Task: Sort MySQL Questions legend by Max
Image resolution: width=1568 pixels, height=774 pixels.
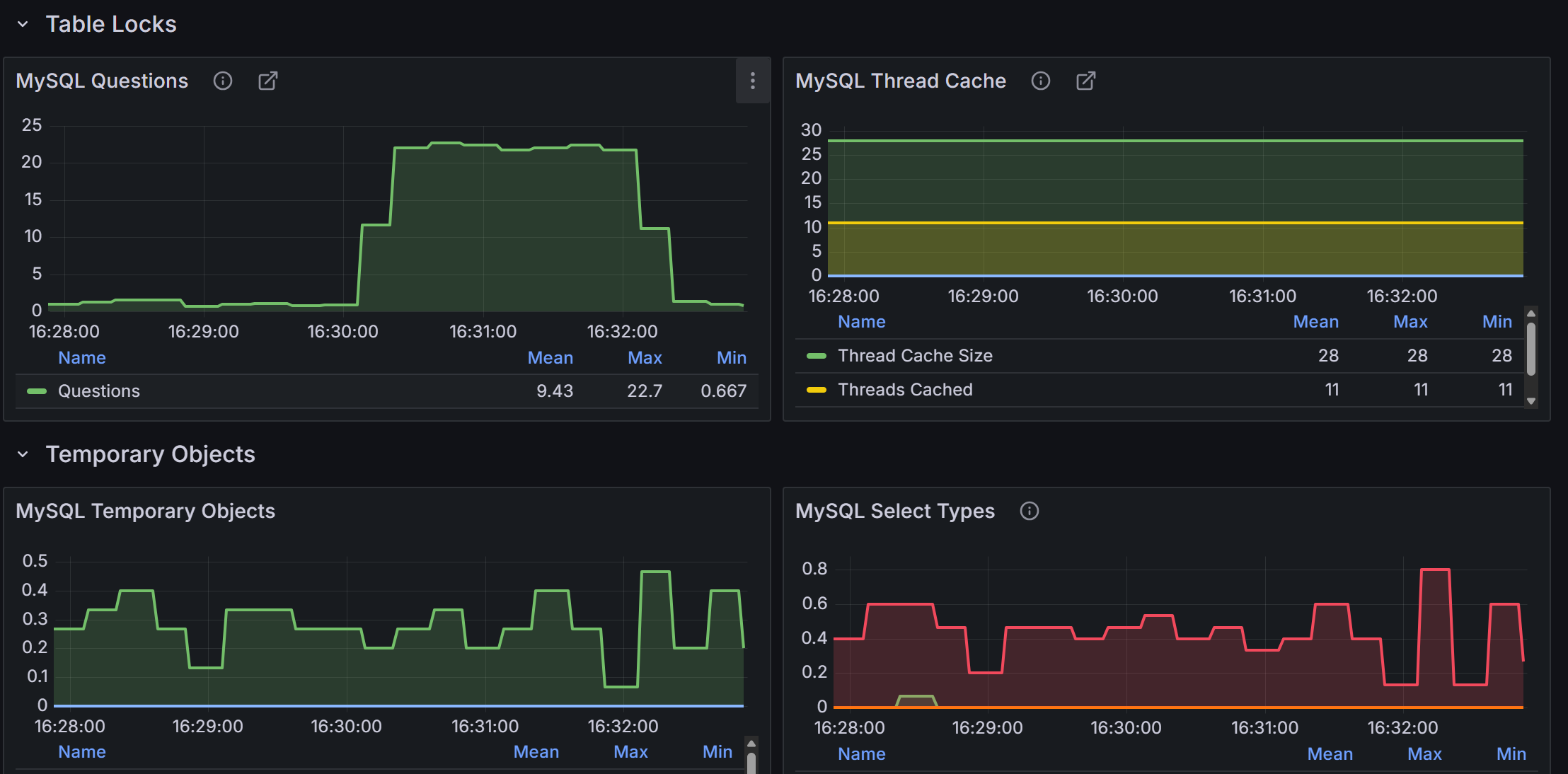Action: (x=645, y=358)
